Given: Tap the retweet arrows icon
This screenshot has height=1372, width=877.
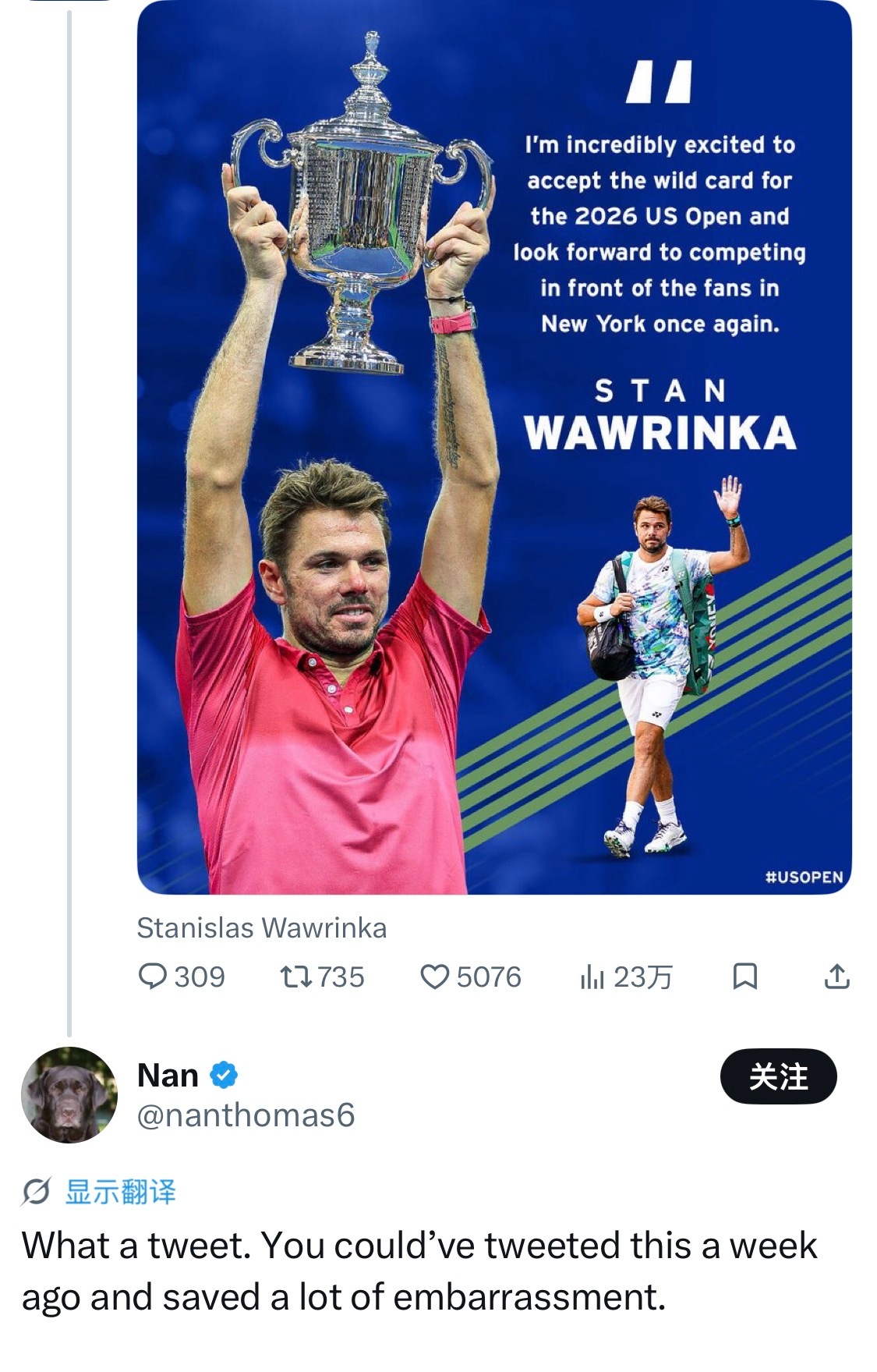Looking at the screenshot, I should (295, 977).
